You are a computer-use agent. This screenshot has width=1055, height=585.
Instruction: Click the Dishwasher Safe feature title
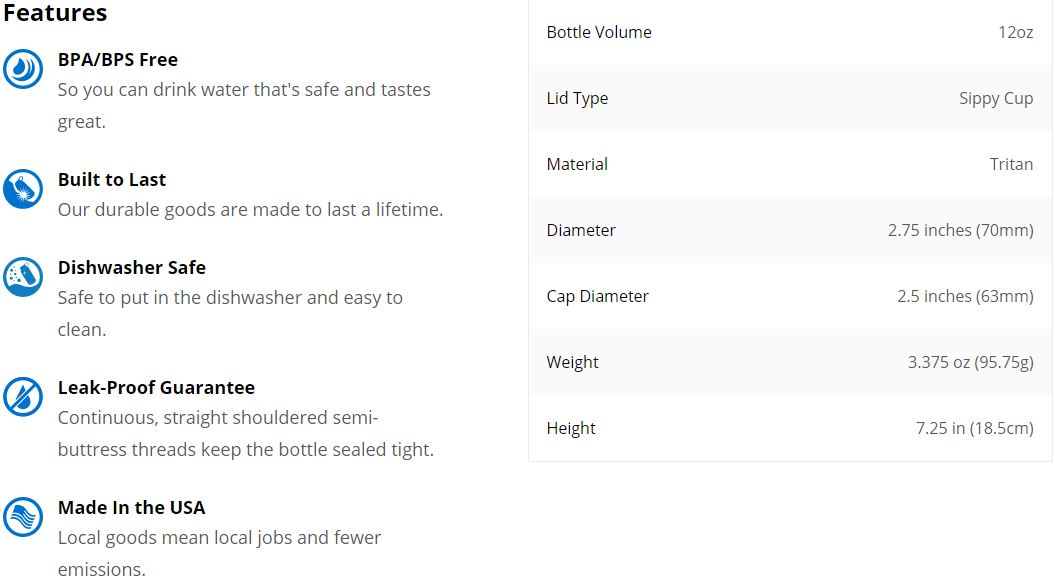tap(132, 268)
